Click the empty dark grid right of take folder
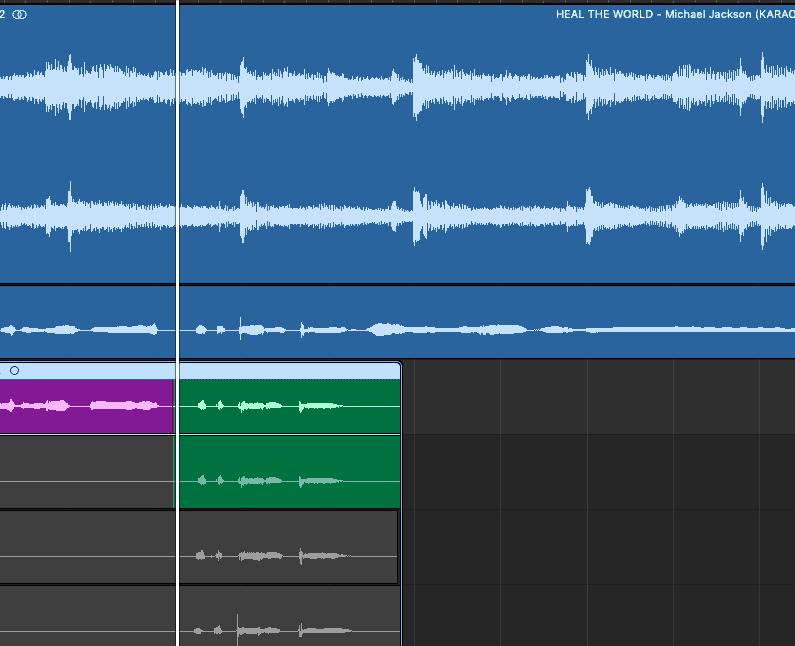 coord(600,500)
